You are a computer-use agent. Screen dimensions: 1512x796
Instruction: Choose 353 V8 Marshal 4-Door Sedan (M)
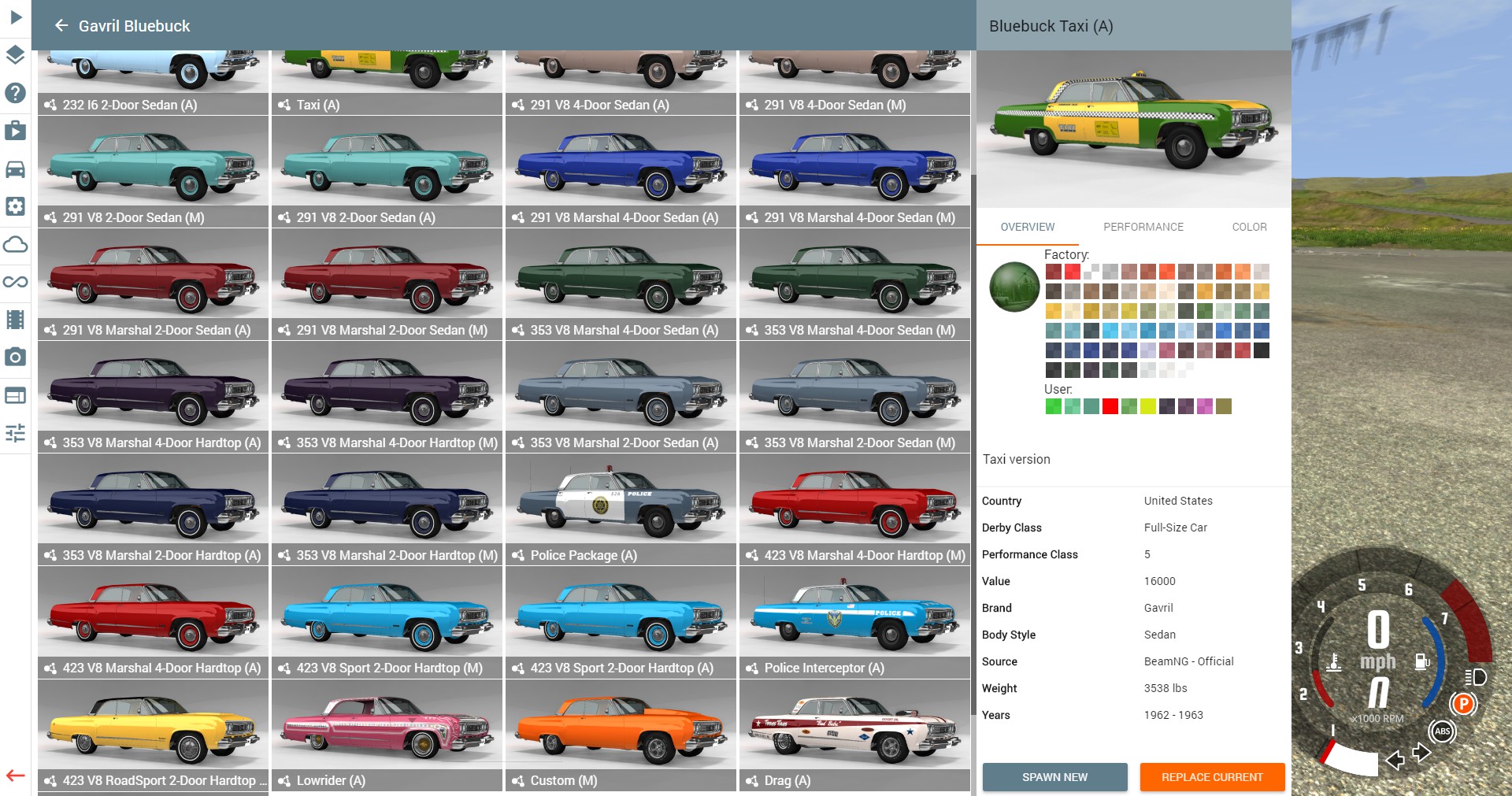854,284
